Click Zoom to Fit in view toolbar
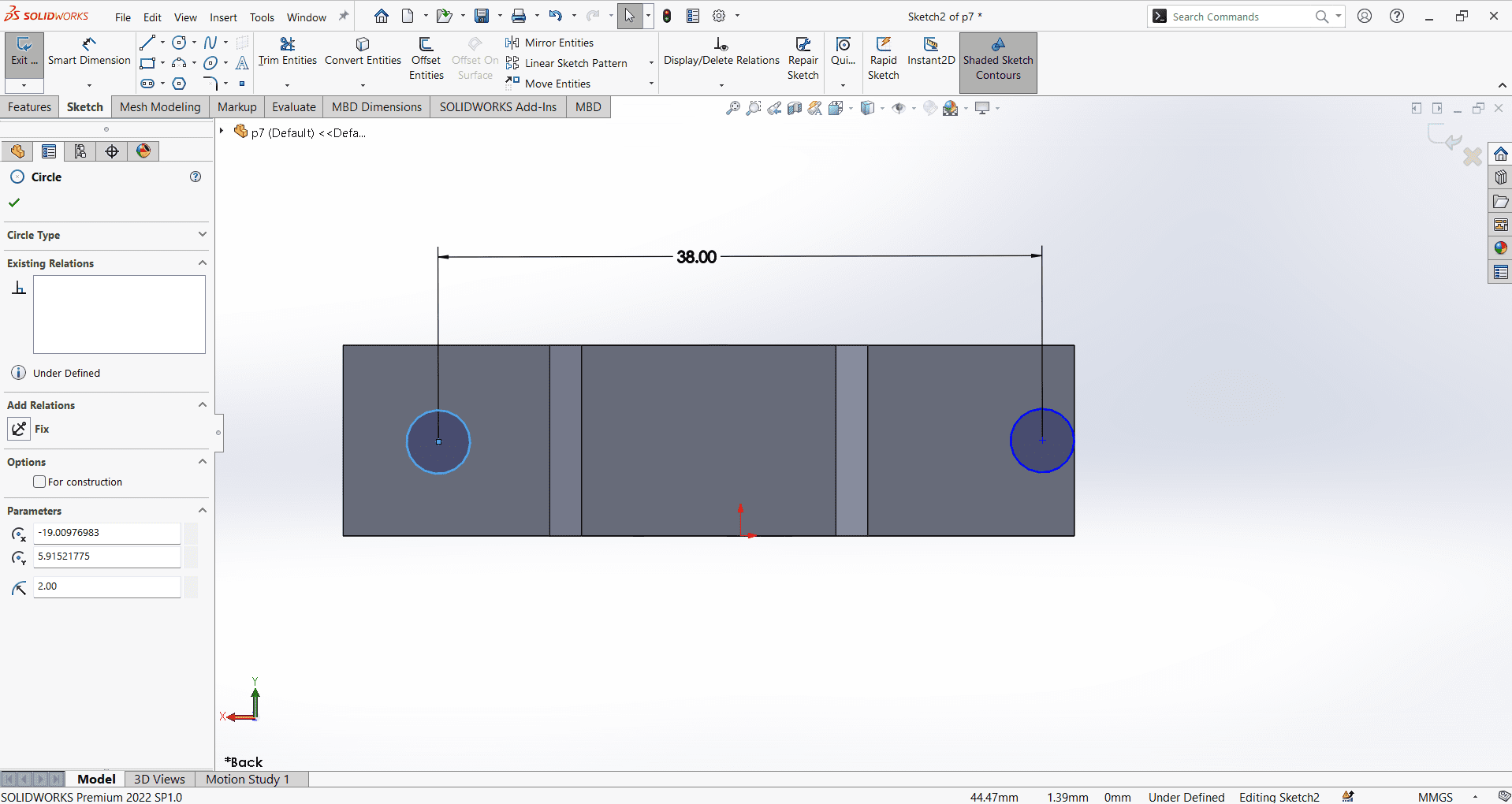1512x804 pixels. click(733, 108)
